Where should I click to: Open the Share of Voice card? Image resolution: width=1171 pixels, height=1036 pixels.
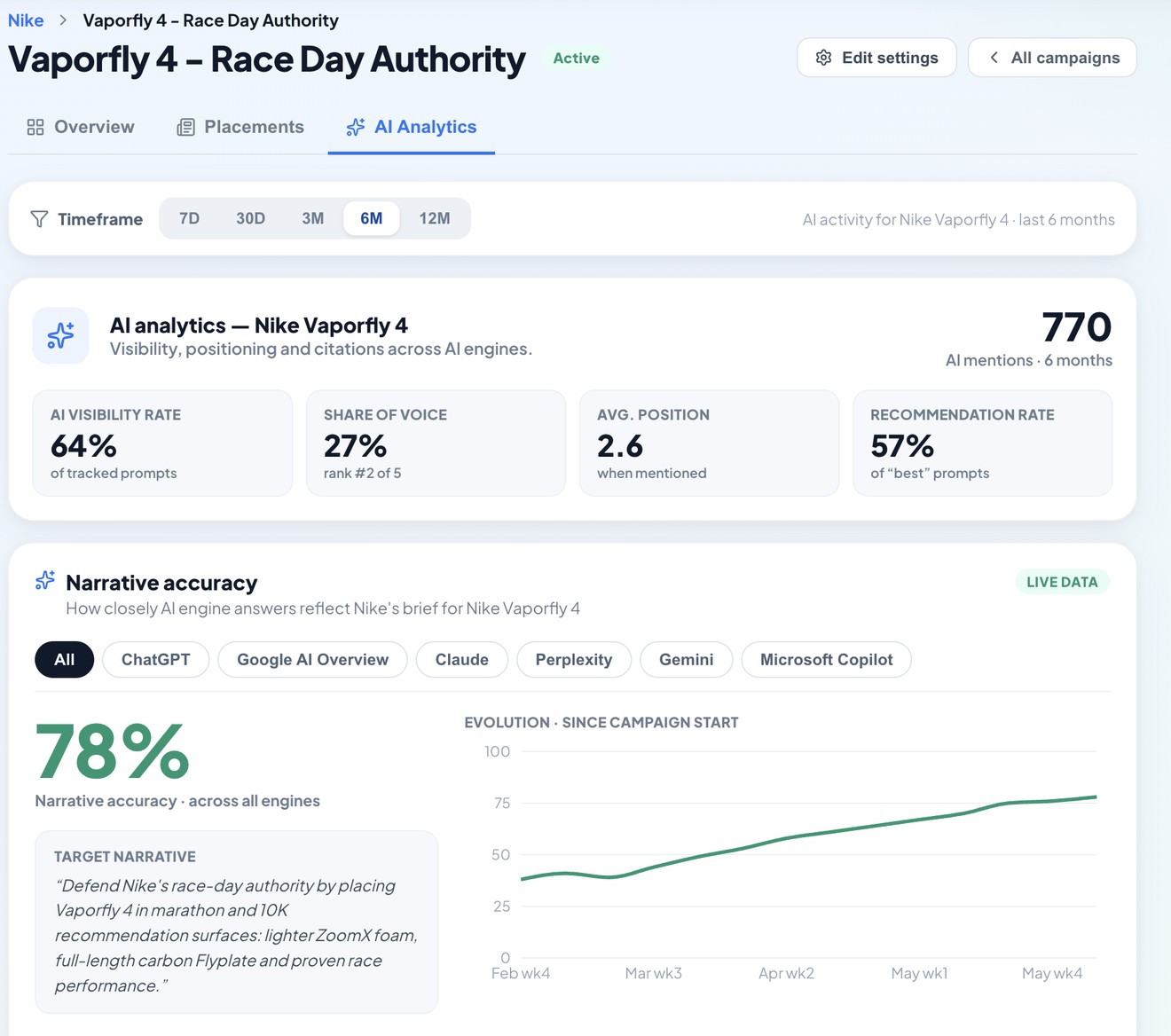[x=436, y=443]
